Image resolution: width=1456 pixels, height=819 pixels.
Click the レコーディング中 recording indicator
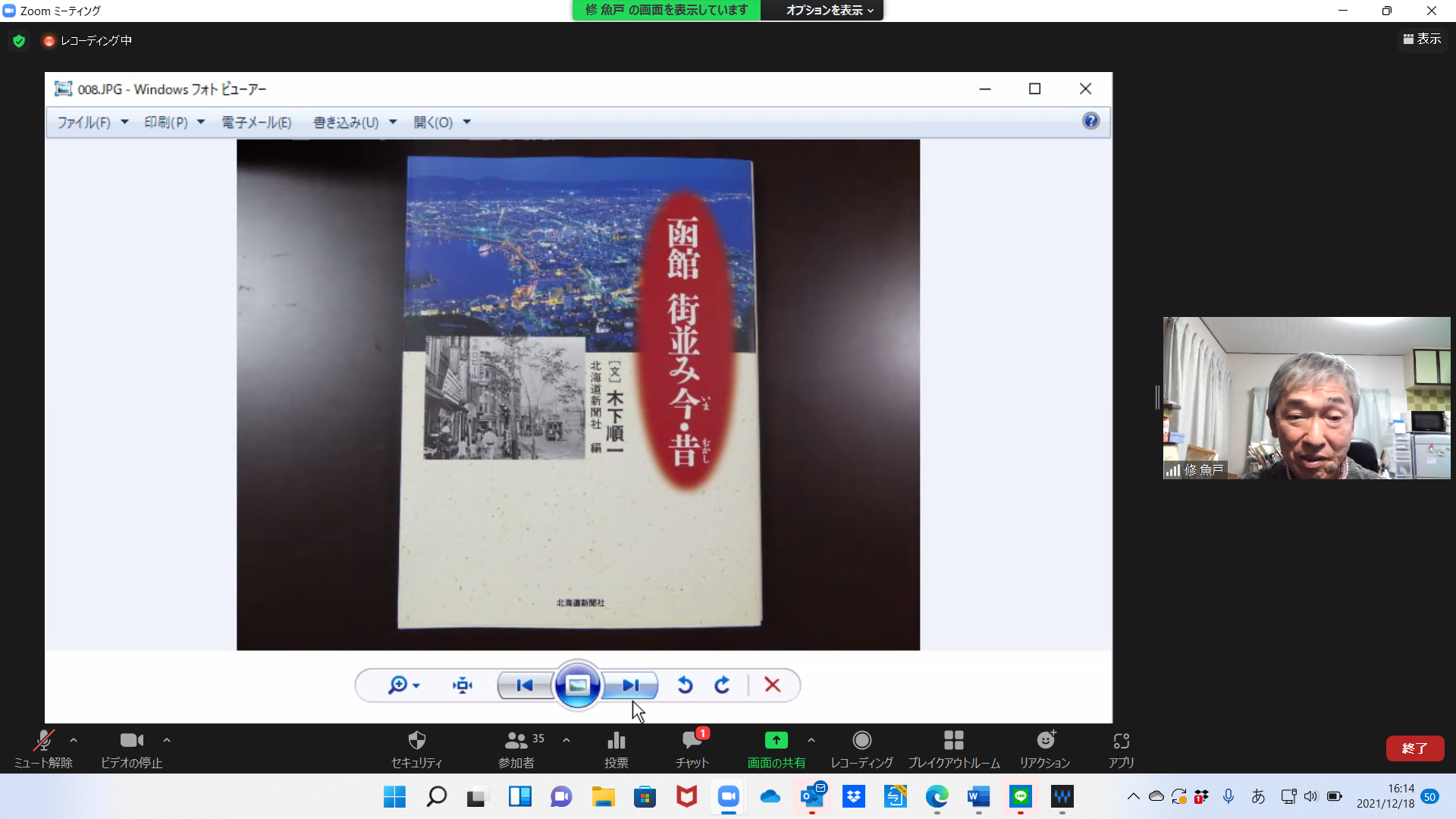pos(87,41)
